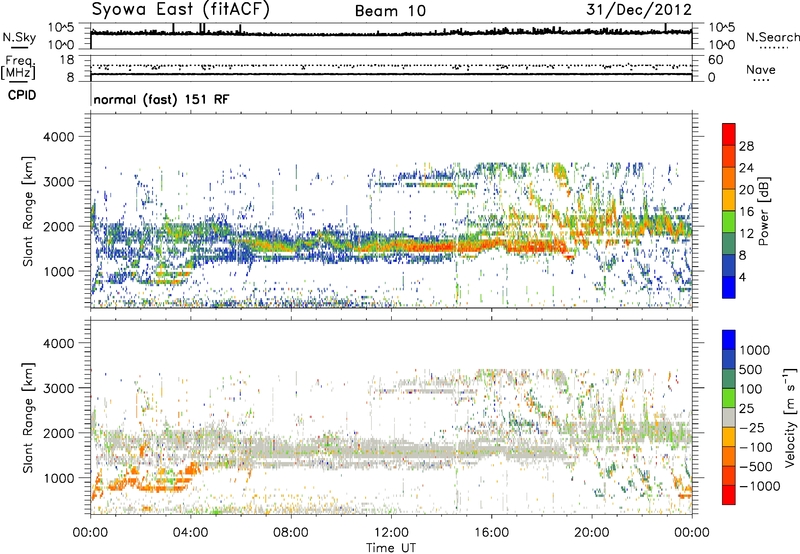Screen dimensions: 800x554
Task: Click the 24 label on Power colorbar
Action: (746, 168)
